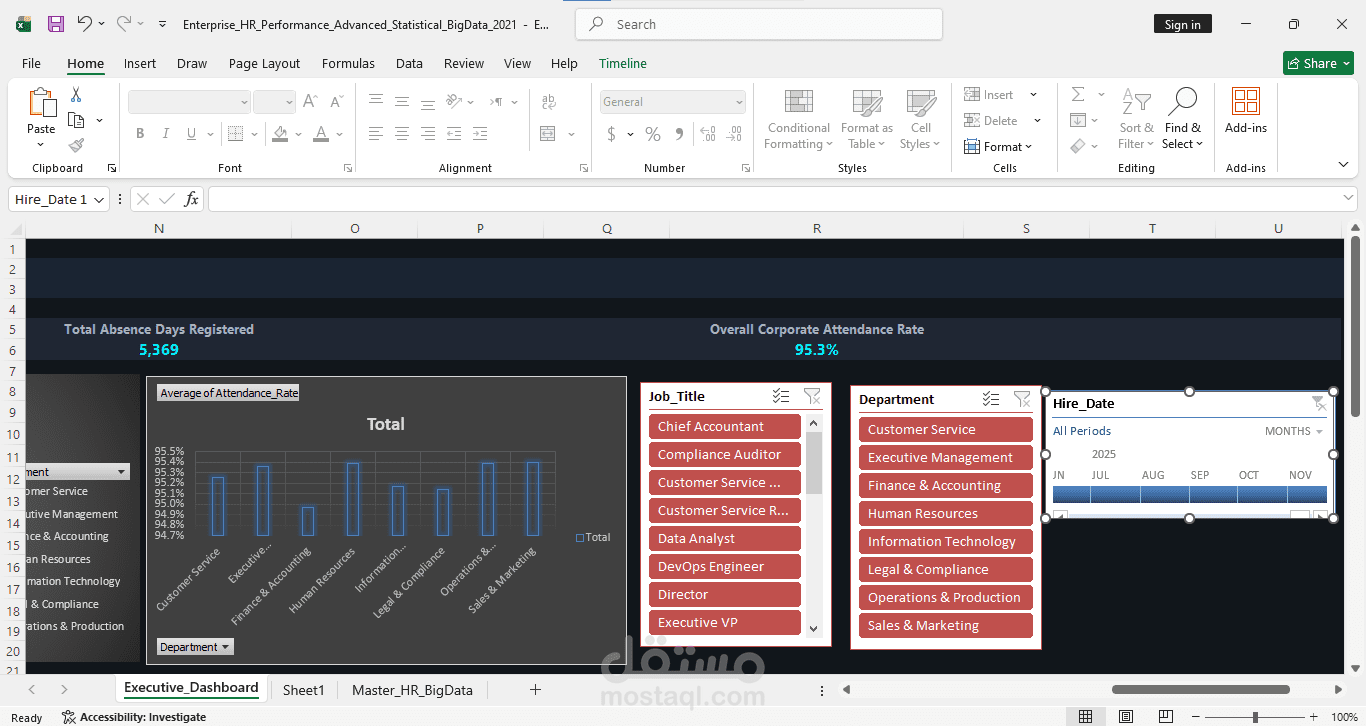Image resolution: width=1366 pixels, height=726 pixels.
Task: Increase font size icon
Action: 310,102
